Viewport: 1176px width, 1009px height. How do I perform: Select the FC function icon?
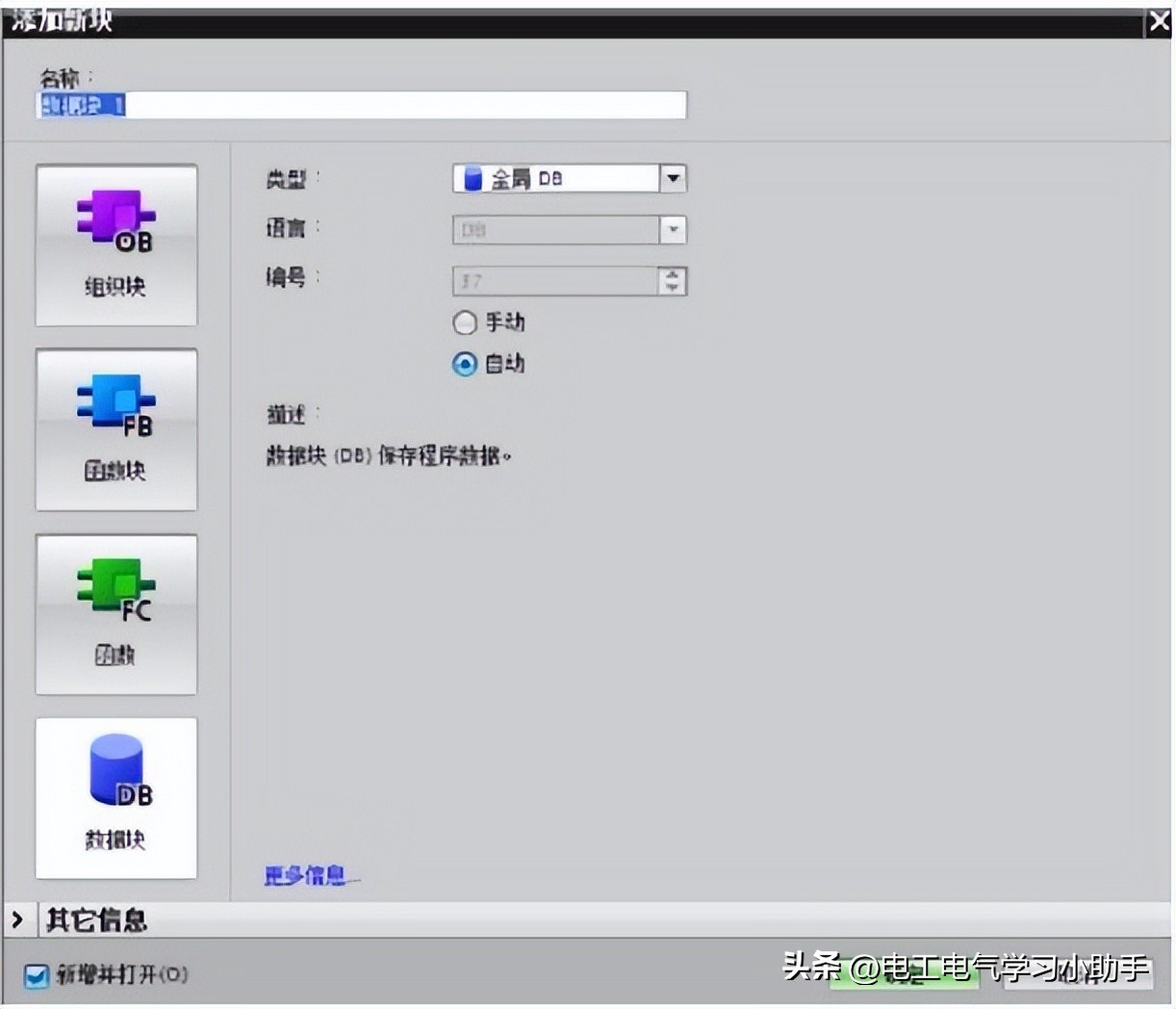click(115, 613)
